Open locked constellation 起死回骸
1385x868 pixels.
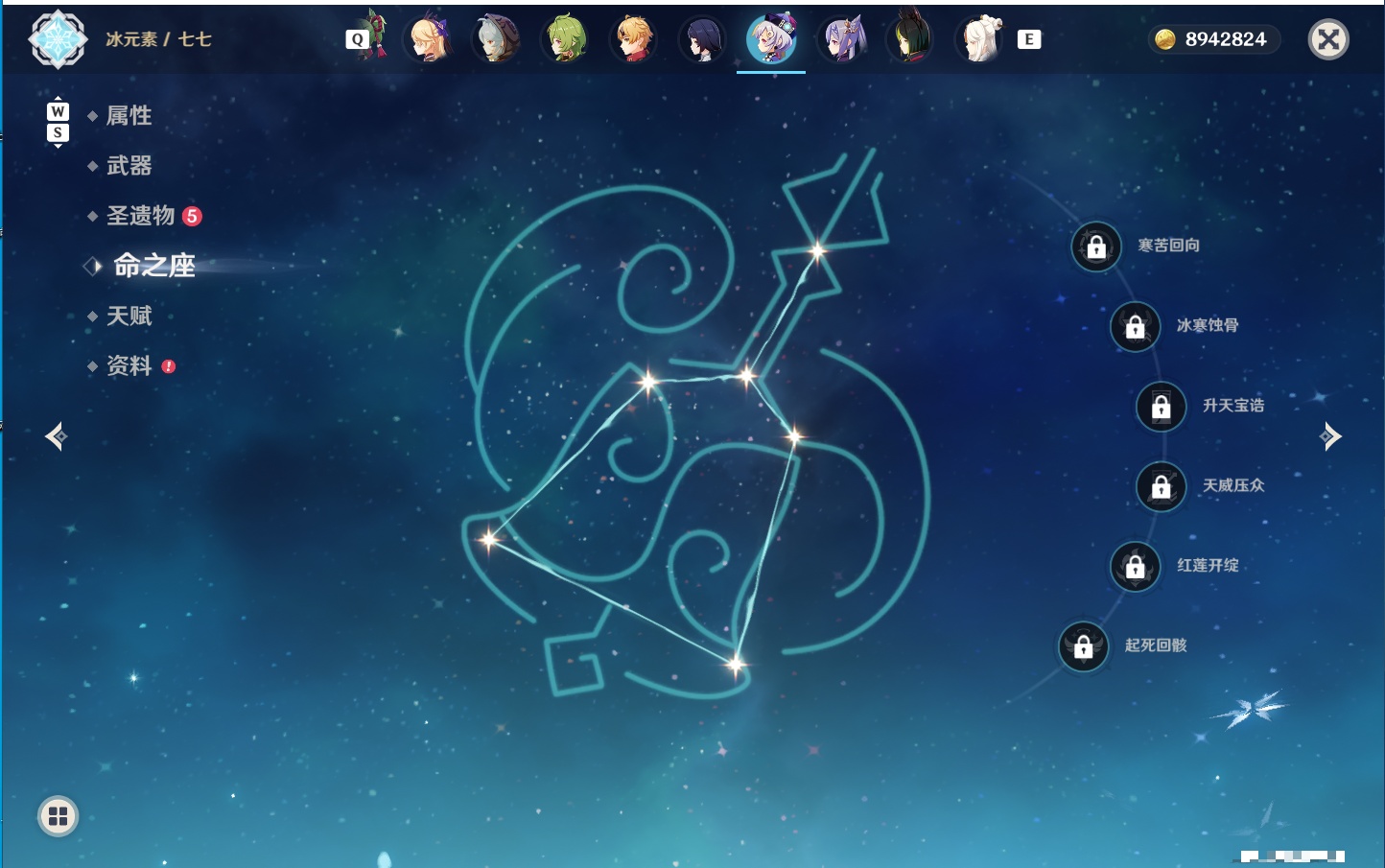coord(1084,646)
